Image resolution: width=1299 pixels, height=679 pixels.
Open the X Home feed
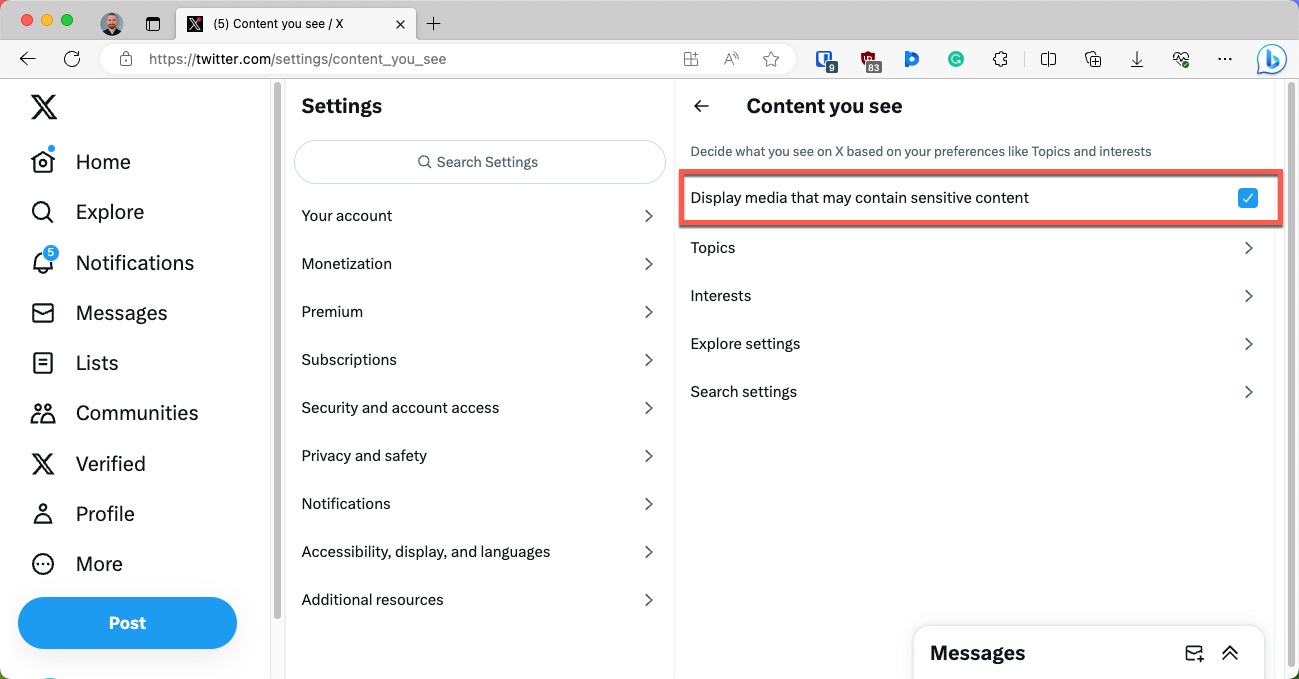tap(103, 161)
